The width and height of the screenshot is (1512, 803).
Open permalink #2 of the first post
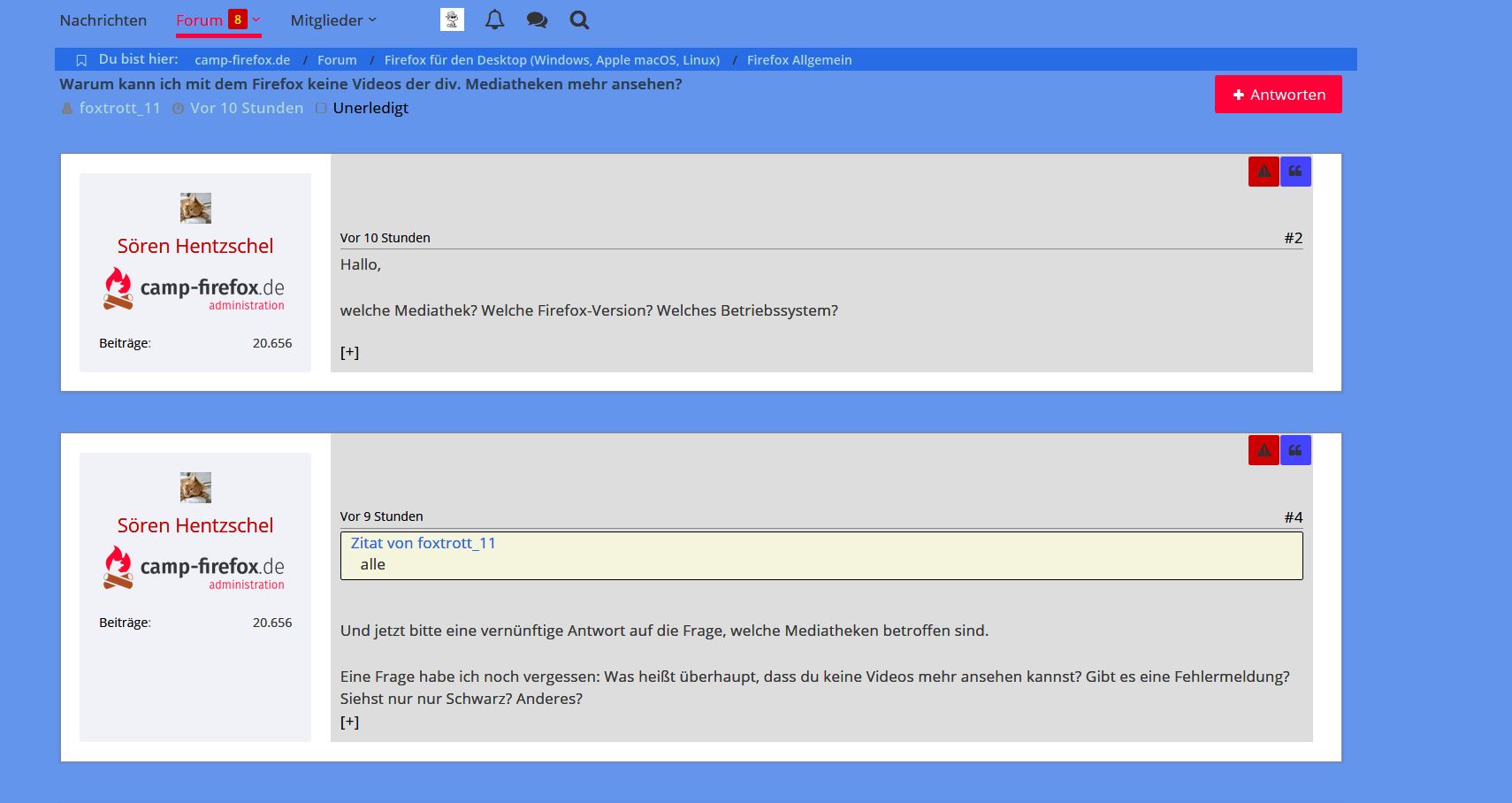(x=1294, y=238)
